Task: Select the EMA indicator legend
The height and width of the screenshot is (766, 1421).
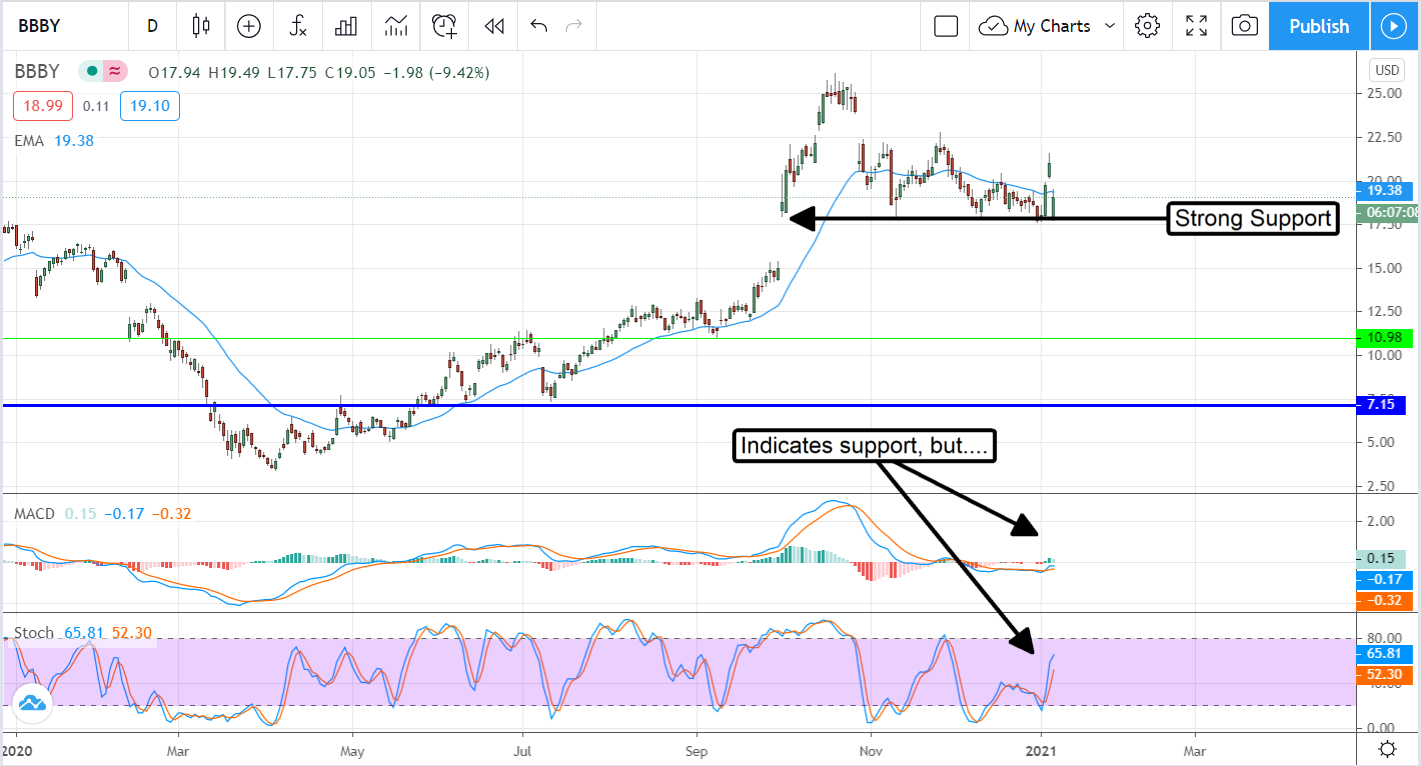Action: coord(29,141)
